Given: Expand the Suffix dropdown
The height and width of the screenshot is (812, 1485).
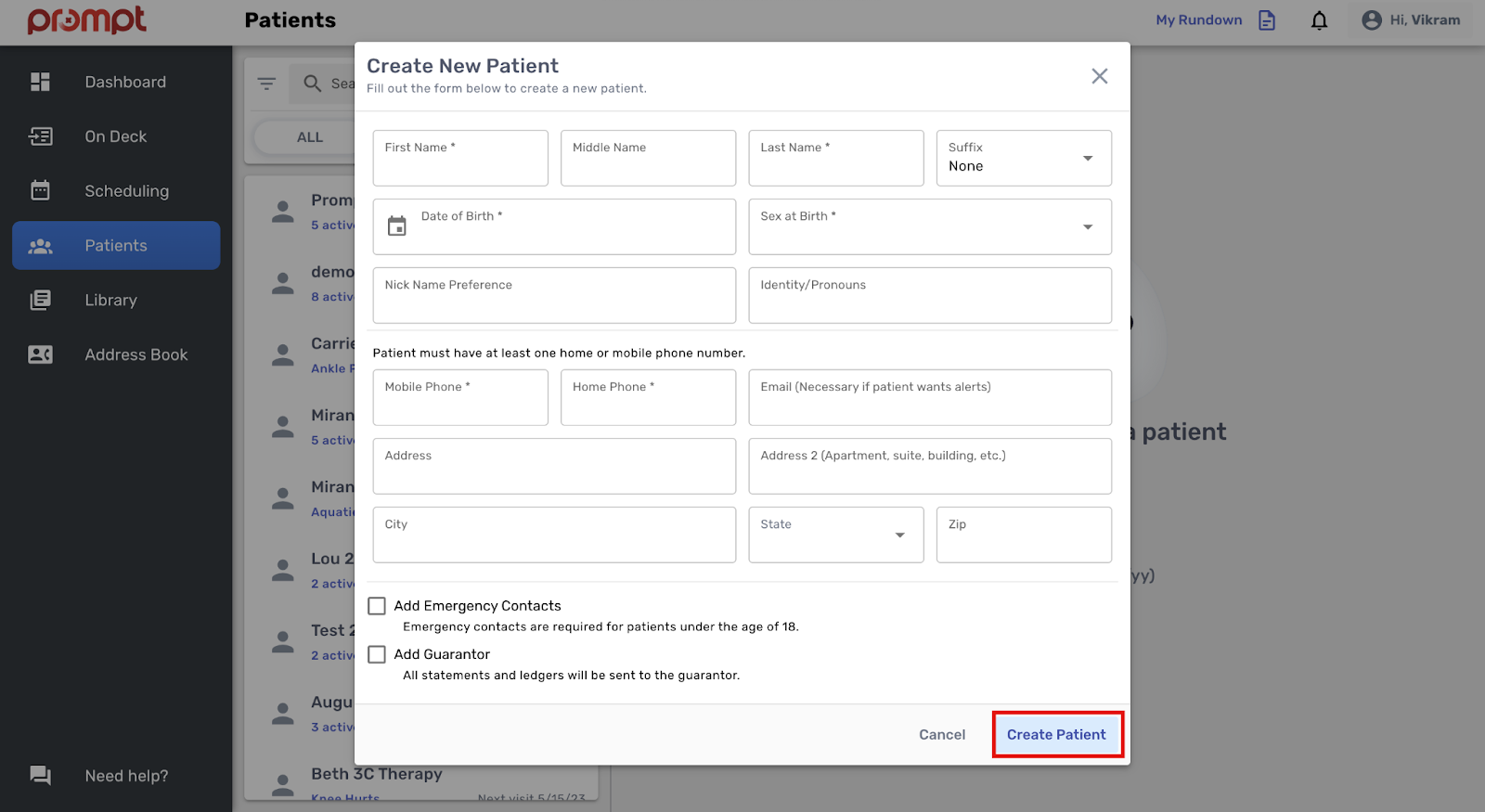Looking at the screenshot, I should (x=1024, y=159).
